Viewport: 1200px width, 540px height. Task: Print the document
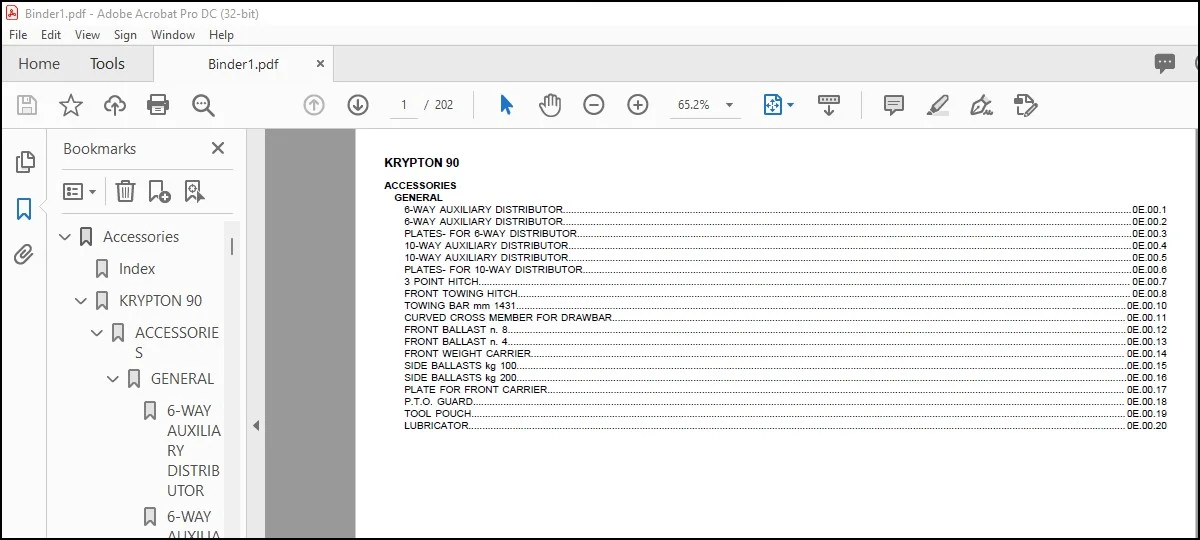click(158, 105)
